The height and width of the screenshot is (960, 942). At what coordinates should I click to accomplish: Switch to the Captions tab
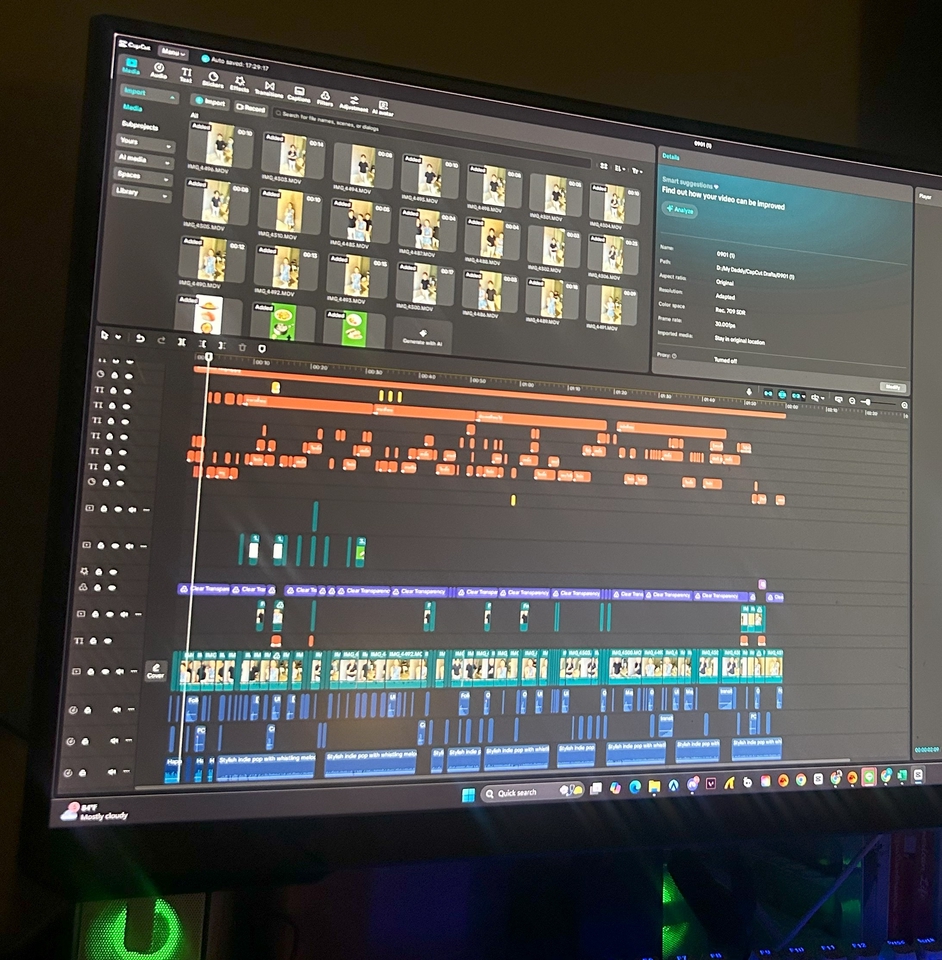coord(297,94)
